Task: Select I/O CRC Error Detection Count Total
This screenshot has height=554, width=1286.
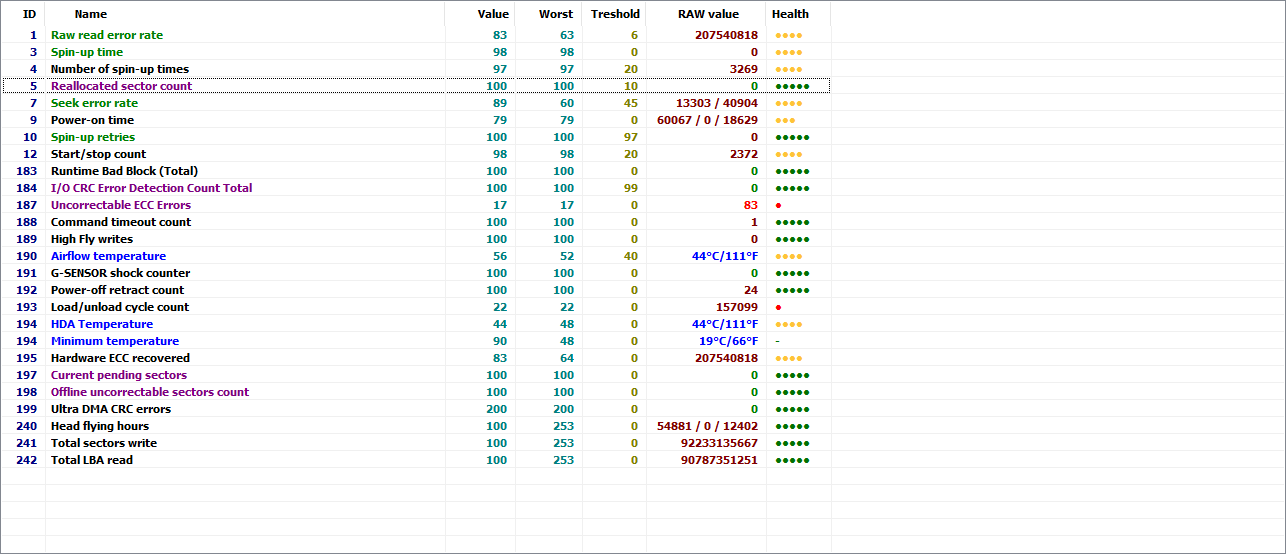Action: click(x=416, y=188)
